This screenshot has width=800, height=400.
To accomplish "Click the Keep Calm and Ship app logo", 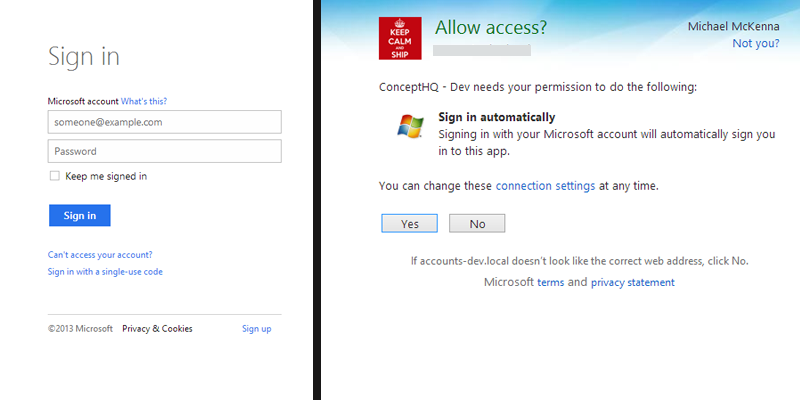I will [400, 38].
